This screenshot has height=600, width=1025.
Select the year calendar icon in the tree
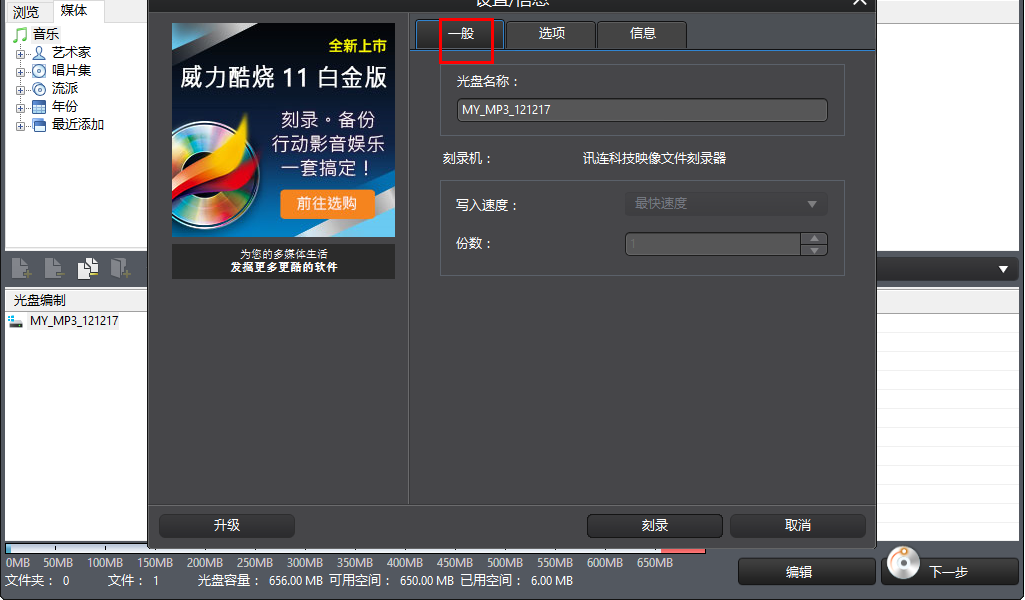click(x=39, y=107)
